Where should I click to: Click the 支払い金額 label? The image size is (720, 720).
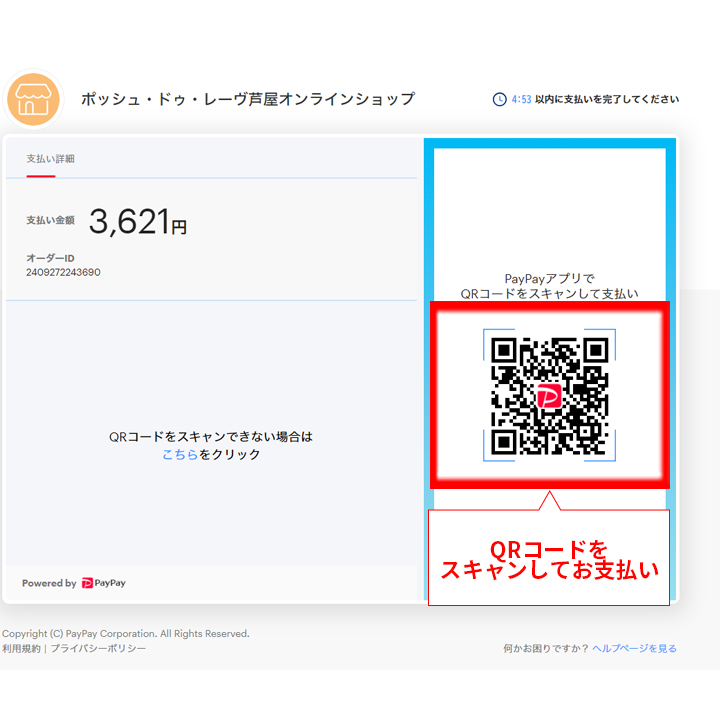click(50, 220)
